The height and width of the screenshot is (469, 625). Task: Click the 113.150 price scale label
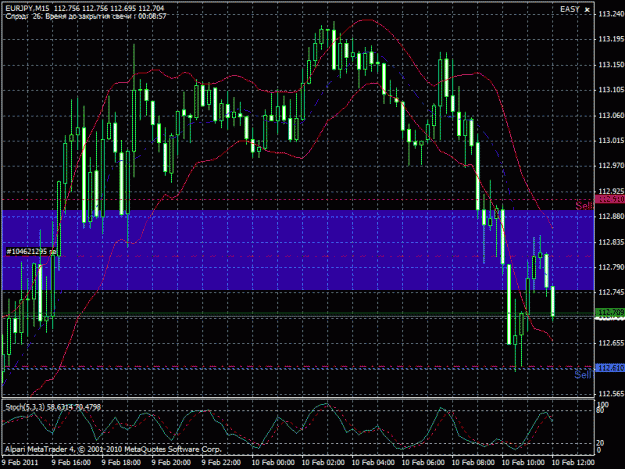pyautogui.click(x=611, y=65)
